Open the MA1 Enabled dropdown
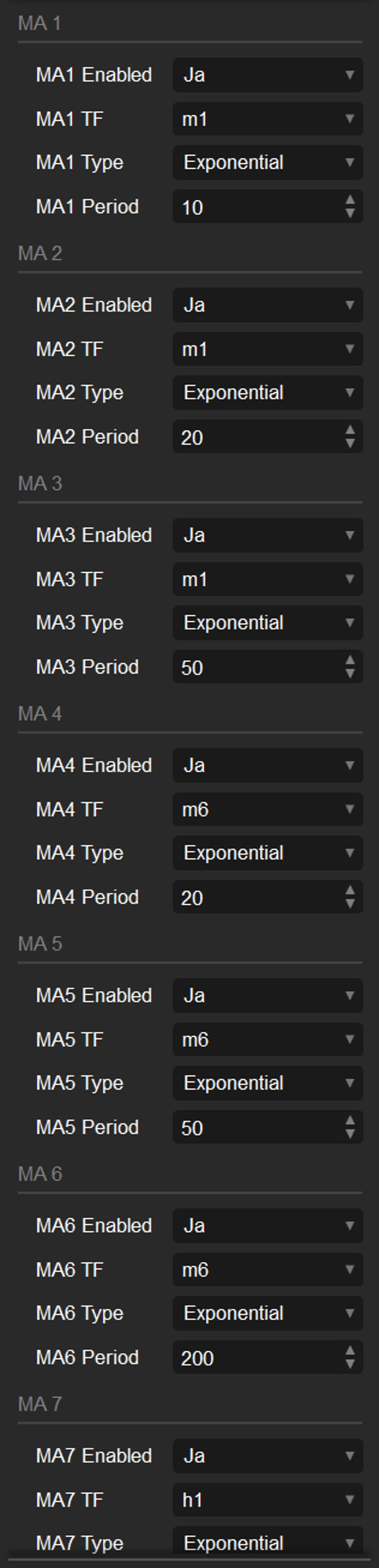This screenshot has width=379, height=1568. (267, 76)
